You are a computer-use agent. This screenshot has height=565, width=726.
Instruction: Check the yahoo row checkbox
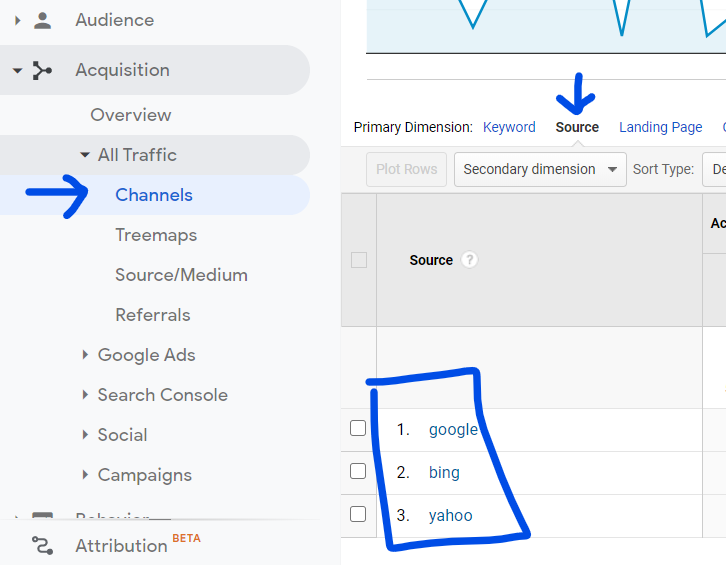[358, 514]
